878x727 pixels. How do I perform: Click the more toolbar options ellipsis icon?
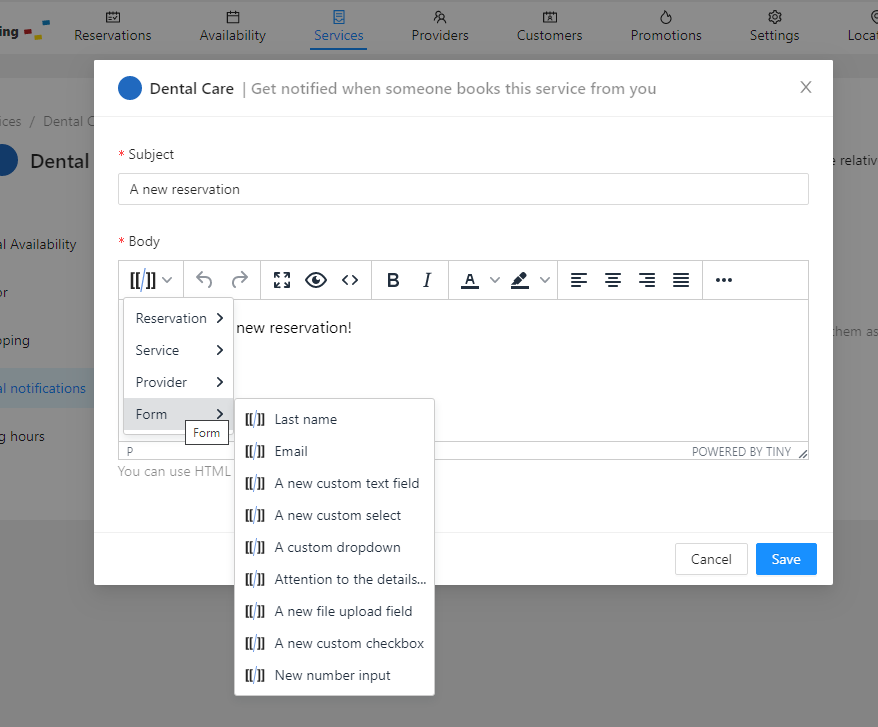[x=723, y=280]
